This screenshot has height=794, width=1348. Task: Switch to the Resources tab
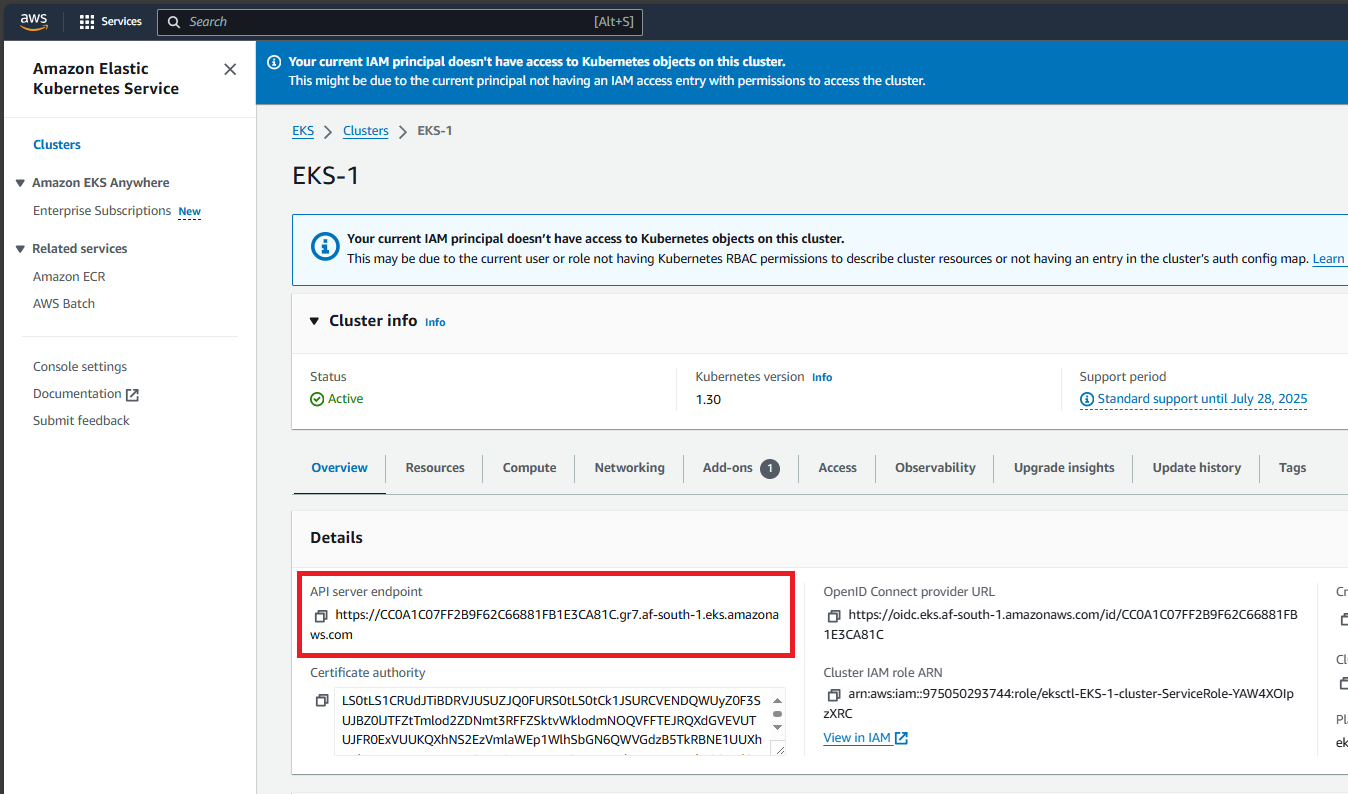click(435, 468)
